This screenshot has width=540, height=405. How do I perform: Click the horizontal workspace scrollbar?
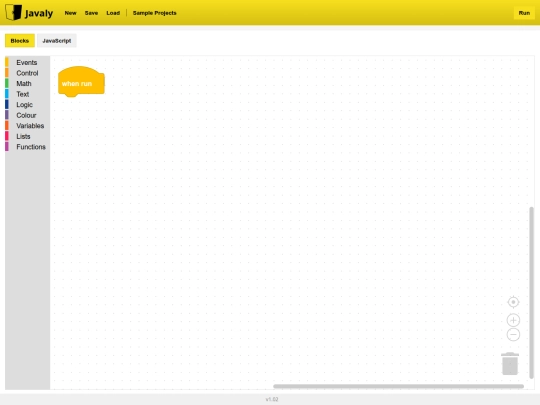click(x=398, y=386)
